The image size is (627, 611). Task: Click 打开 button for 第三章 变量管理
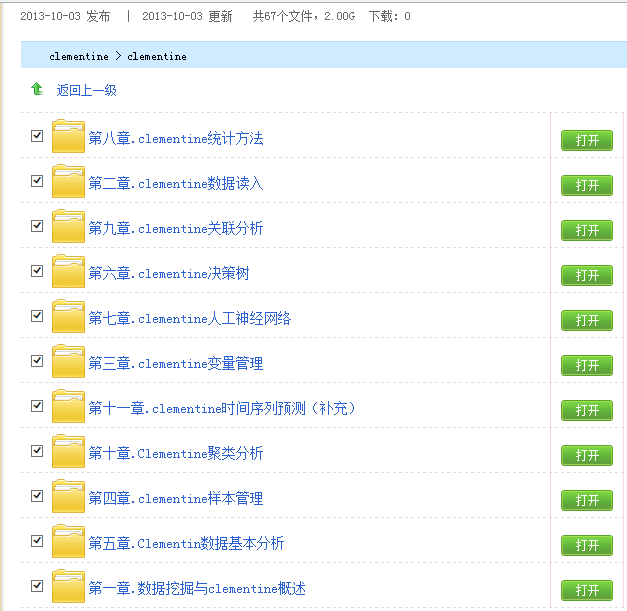pyautogui.click(x=587, y=365)
